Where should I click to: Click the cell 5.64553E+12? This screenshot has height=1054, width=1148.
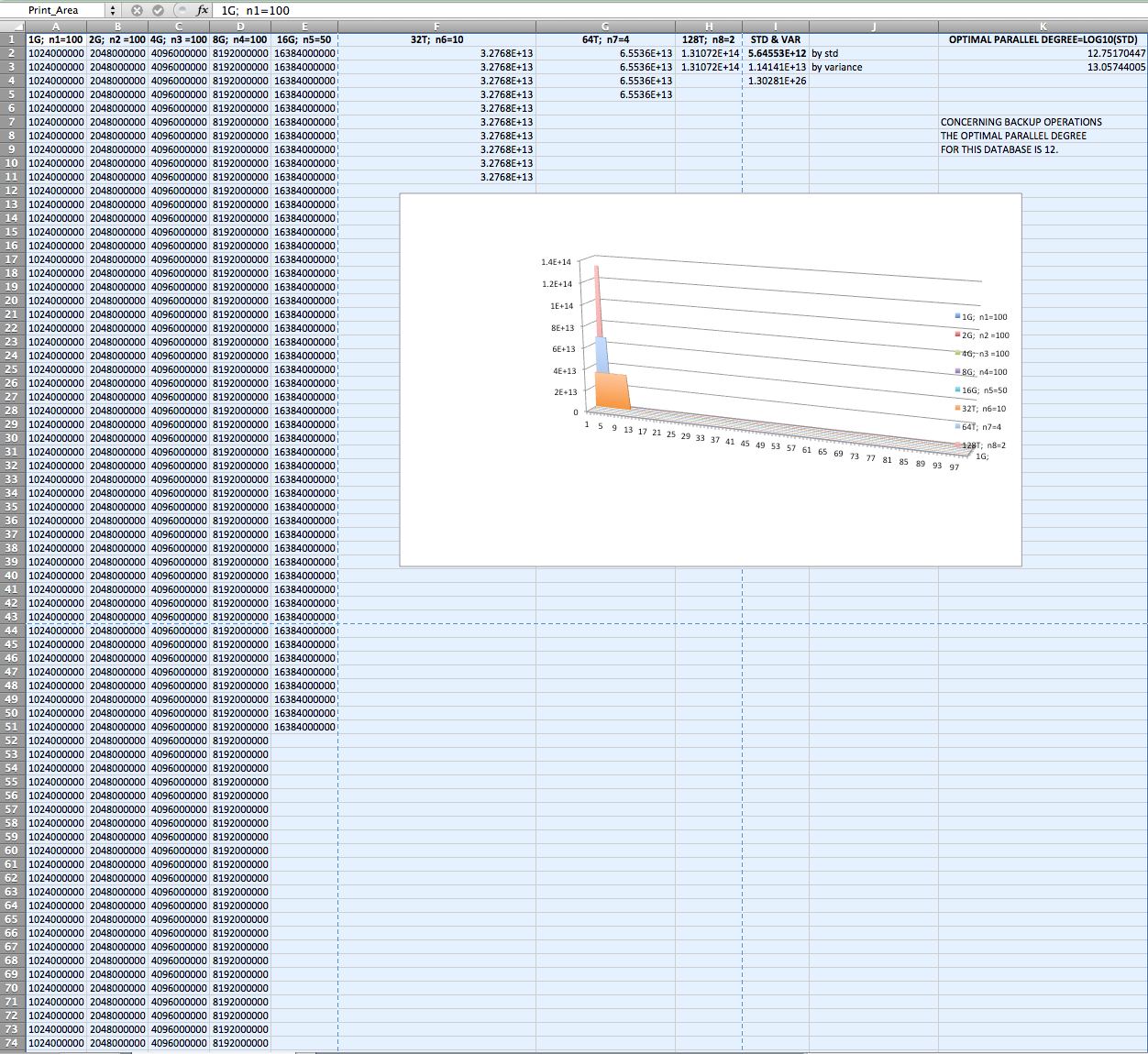[x=776, y=53]
